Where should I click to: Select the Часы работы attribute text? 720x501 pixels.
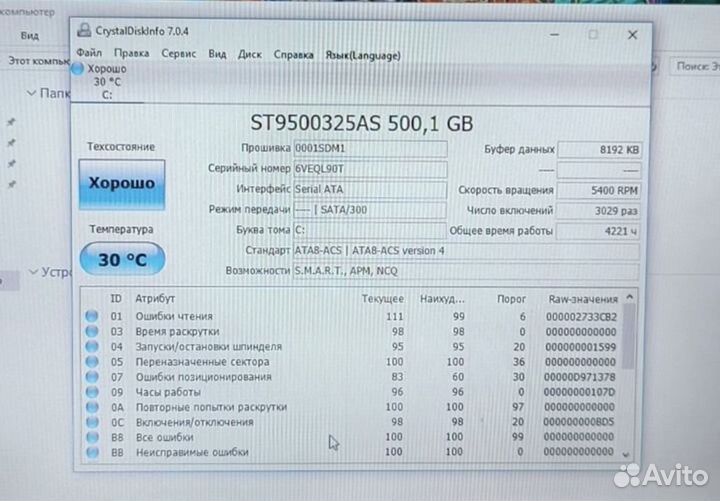point(168,392)
